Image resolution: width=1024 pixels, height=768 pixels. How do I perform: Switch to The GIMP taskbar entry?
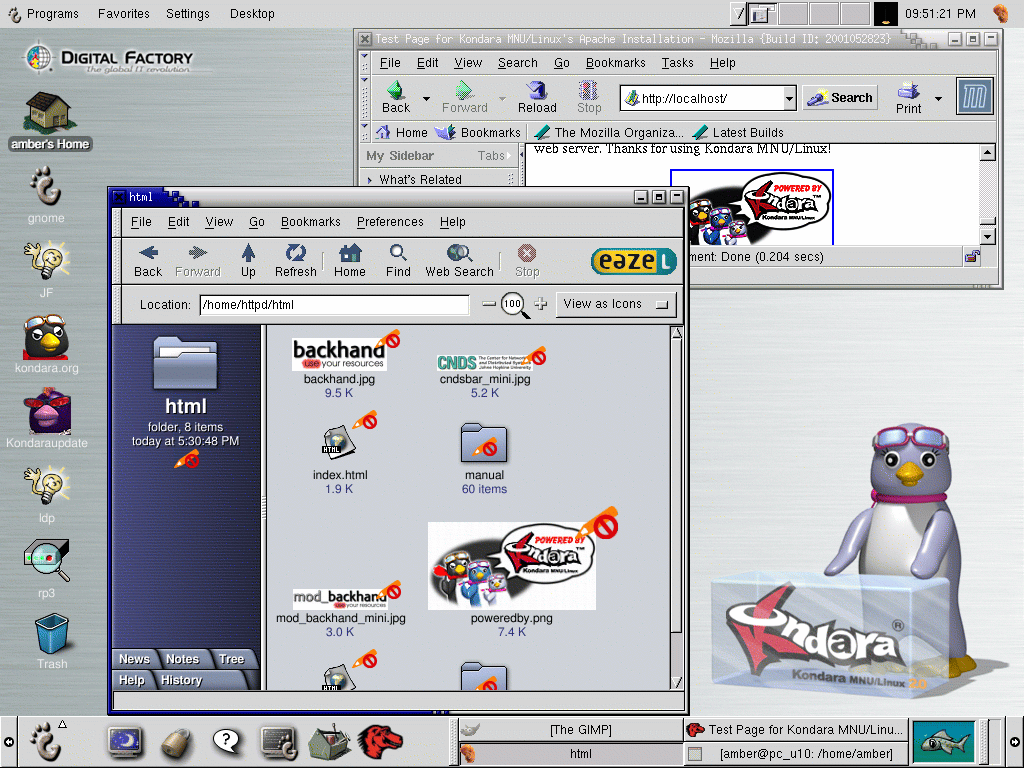pos(571,729)
